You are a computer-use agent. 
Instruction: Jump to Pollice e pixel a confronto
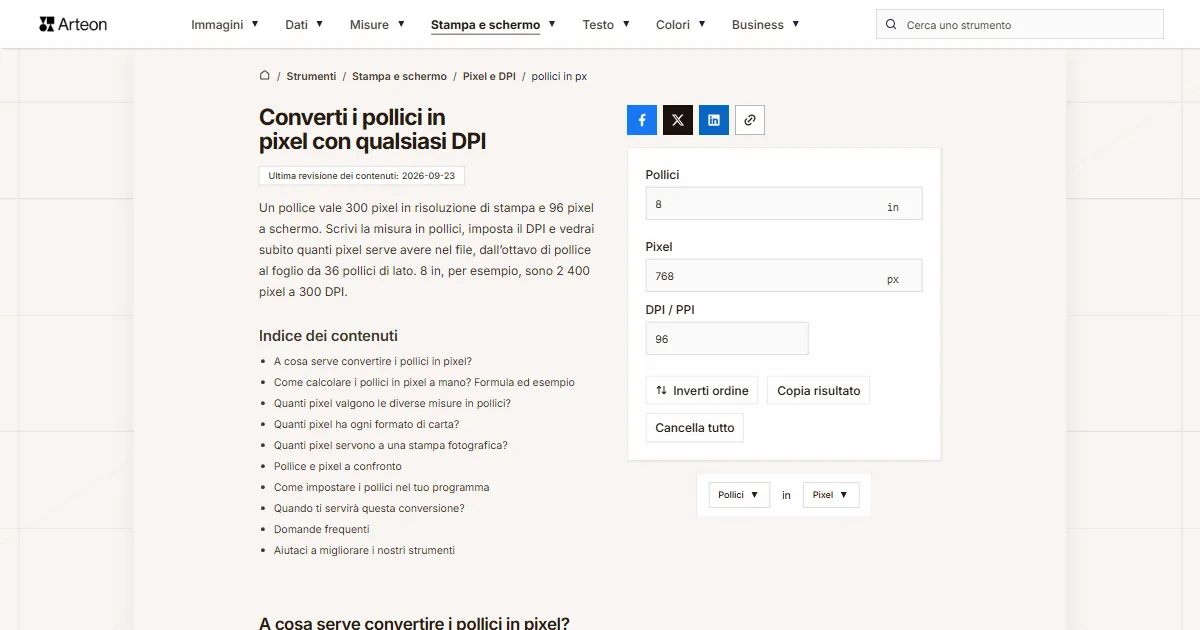338,466
